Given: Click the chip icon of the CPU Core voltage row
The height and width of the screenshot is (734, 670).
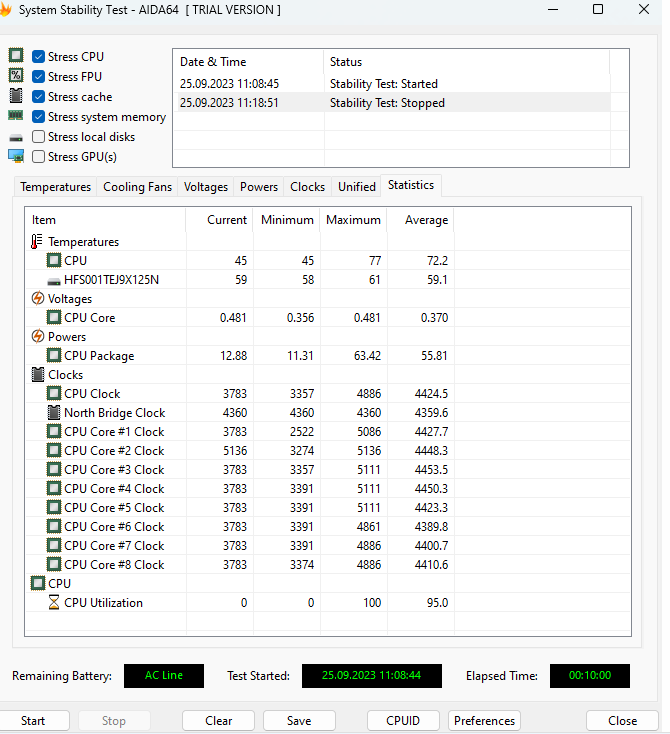Looking at the screenshot, I should pos(54,317).
